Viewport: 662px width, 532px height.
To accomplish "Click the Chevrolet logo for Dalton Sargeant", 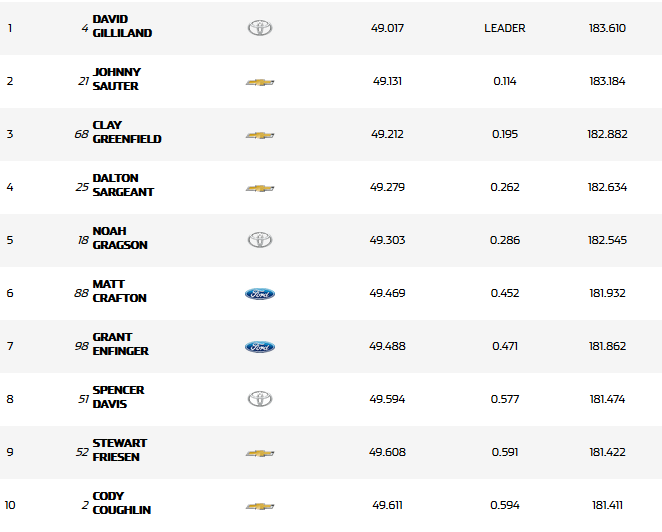I will 260,188.
